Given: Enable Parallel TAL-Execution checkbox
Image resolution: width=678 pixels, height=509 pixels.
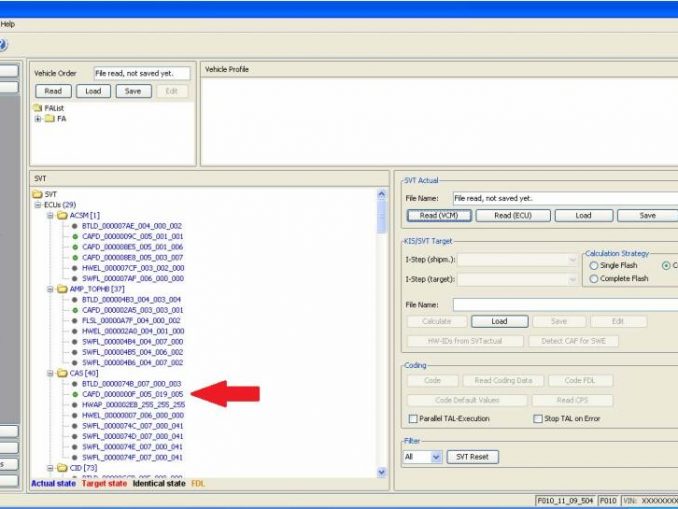Looking at the screenshot, I should 412,418.
